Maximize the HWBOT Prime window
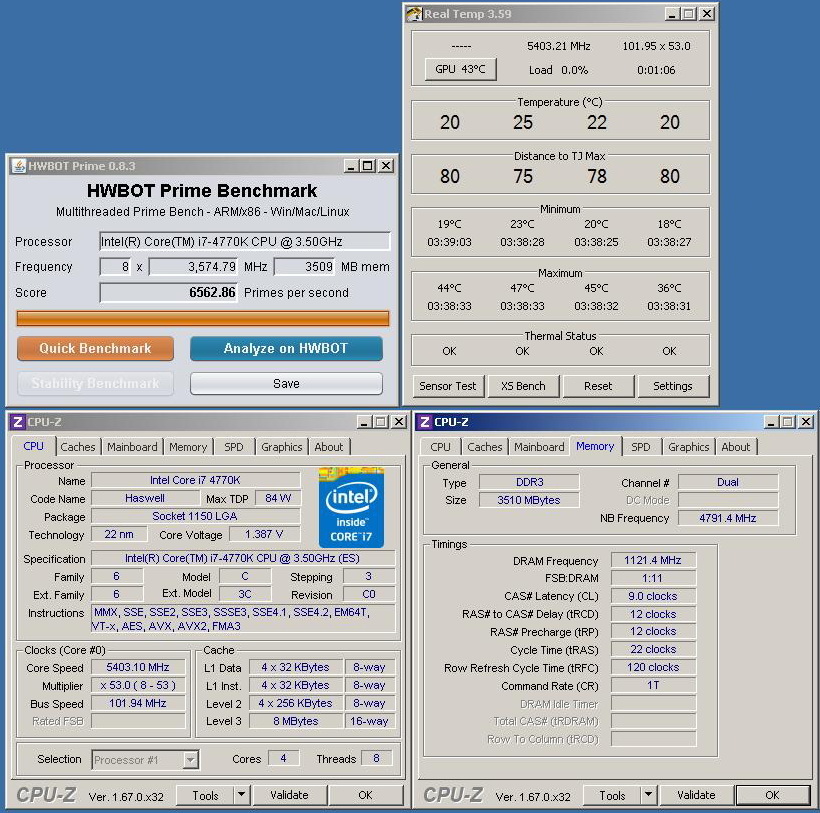Viewport: 820px width, 813px height. coord(368,166)
